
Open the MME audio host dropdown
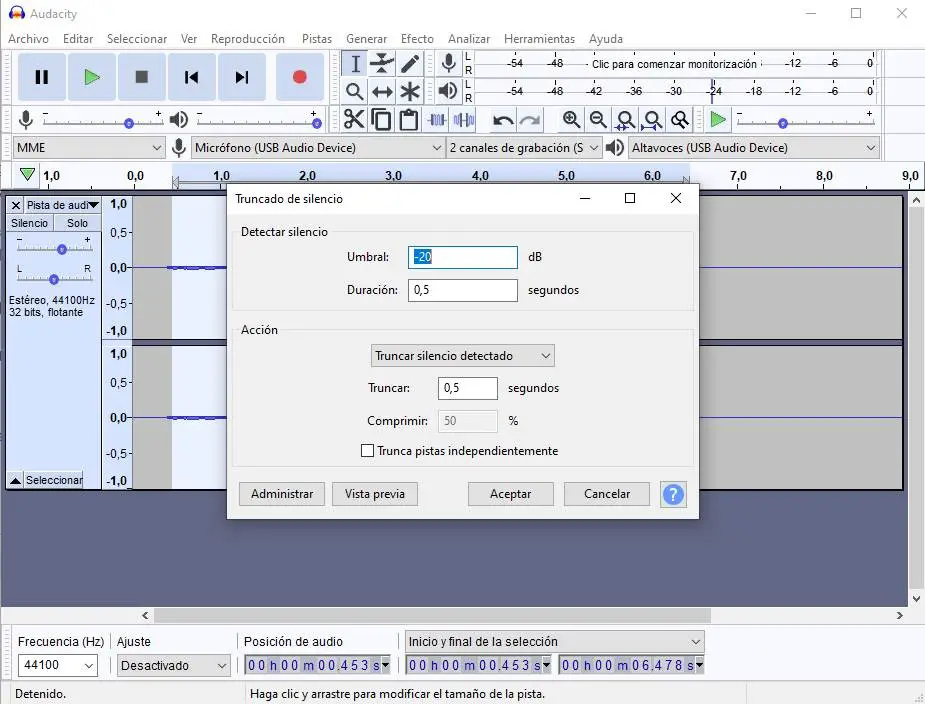(88, 148)
